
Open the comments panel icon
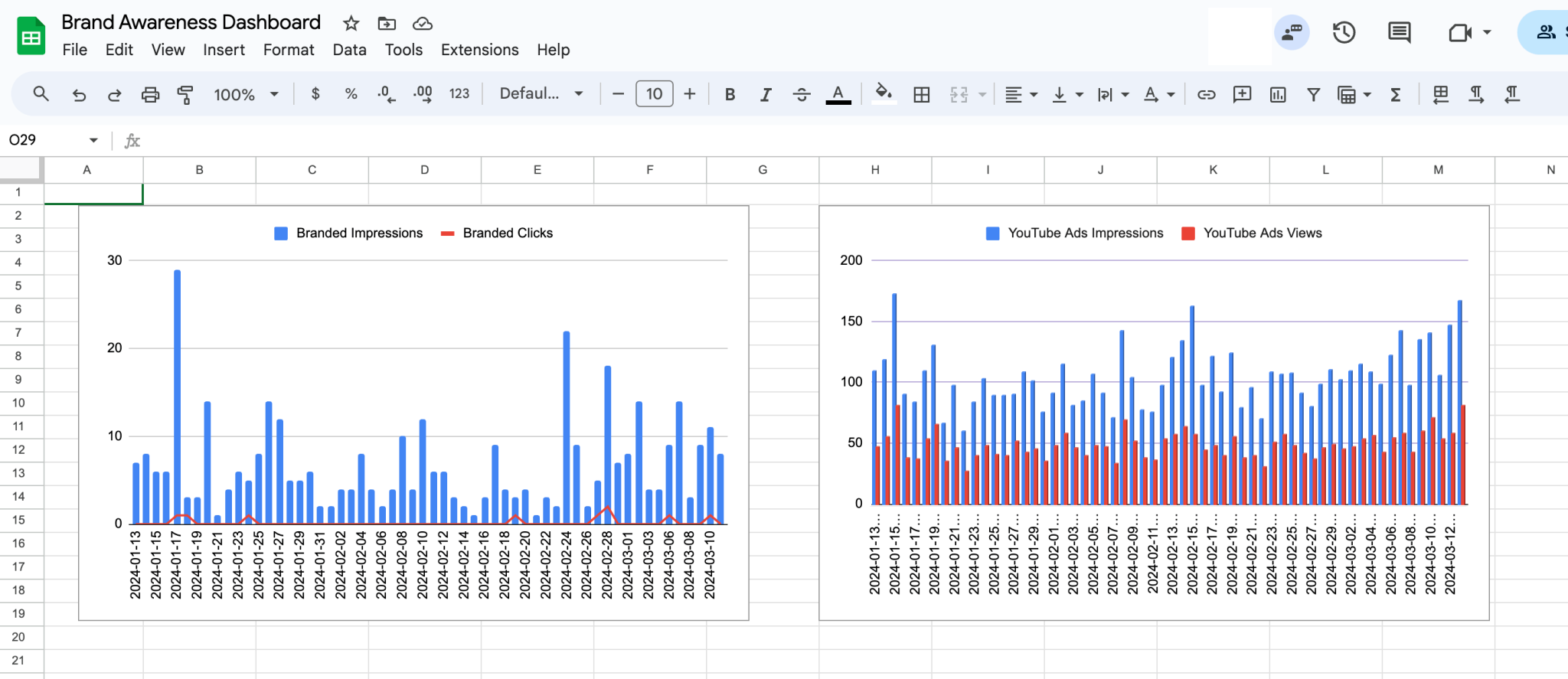point(1400,32)
